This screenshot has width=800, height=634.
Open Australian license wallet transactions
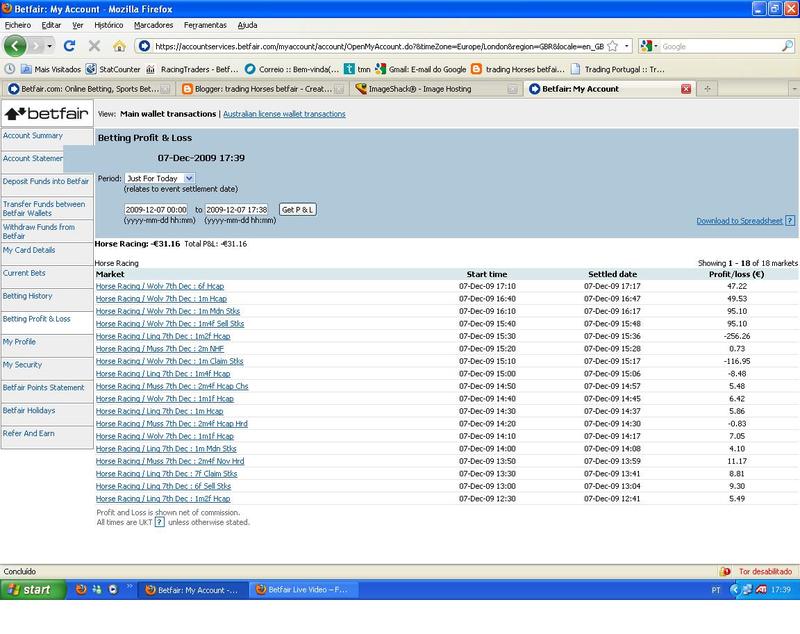coord(284,114)
